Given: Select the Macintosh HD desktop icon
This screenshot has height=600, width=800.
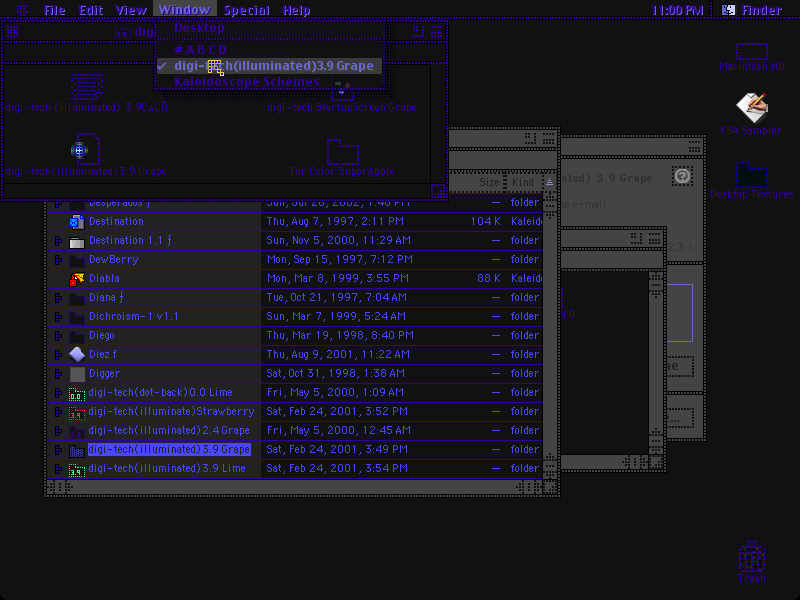Looking at the screenshot, I should [752, 52].
